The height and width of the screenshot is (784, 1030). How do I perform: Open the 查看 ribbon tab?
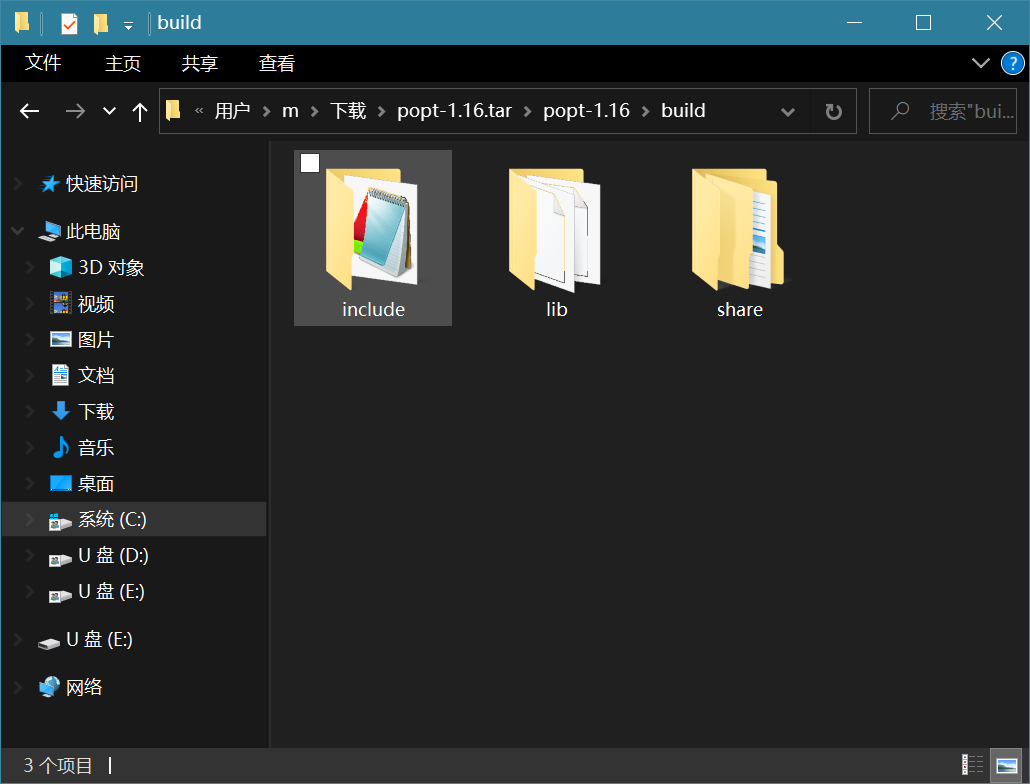click(x=276, y=63)
